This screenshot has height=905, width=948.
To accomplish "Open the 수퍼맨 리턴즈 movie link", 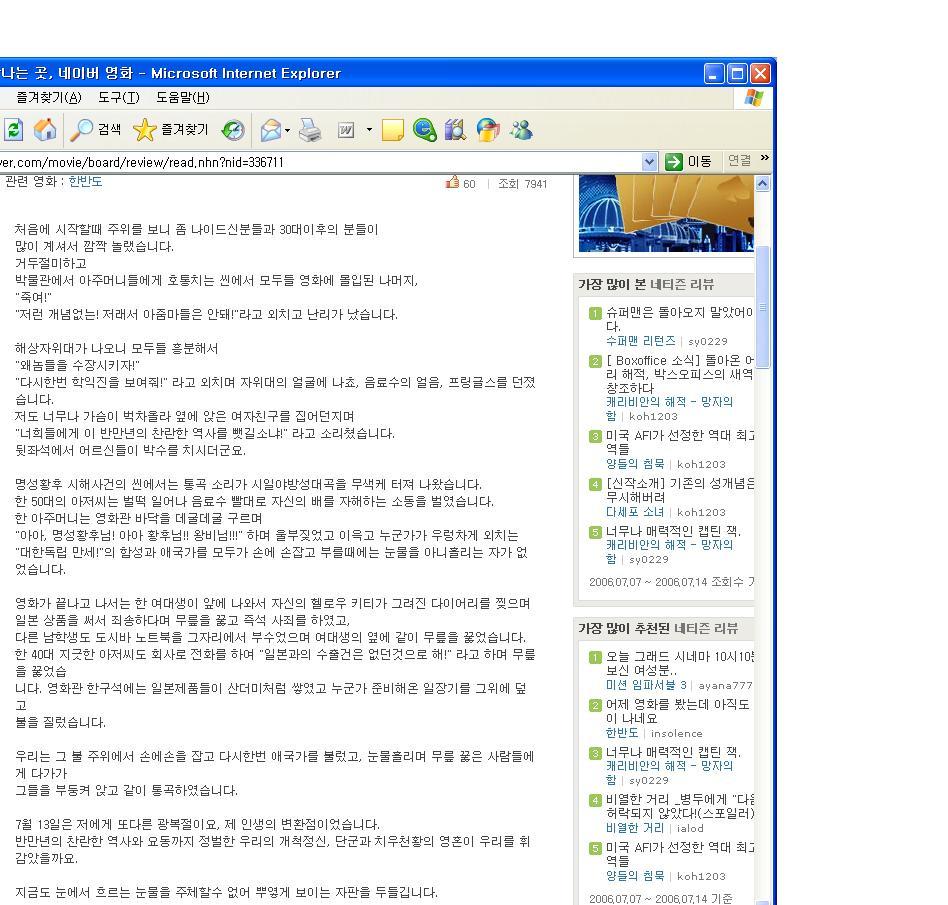I will click(x=640, y=341).
